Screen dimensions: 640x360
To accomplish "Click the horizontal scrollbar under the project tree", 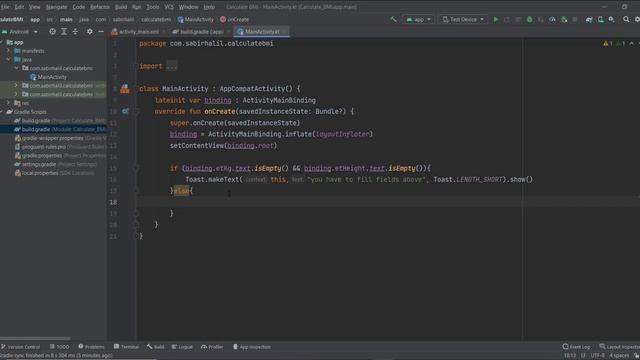I will (36, 338).
